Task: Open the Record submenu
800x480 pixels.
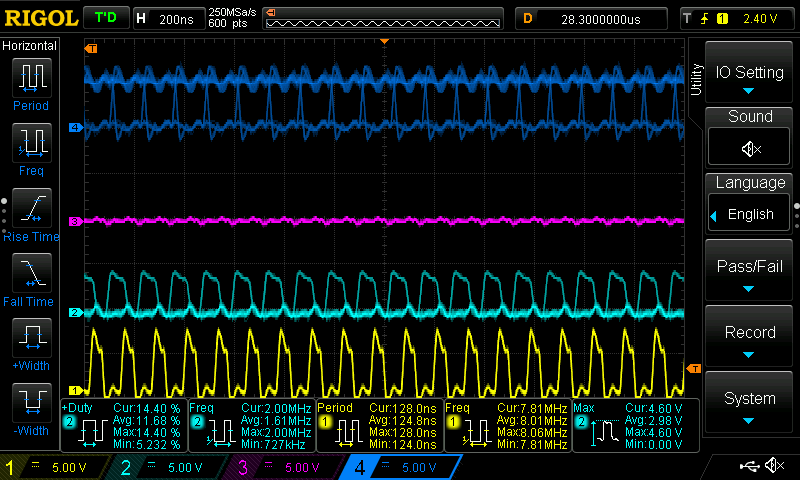Action: [x=749, y=336]
